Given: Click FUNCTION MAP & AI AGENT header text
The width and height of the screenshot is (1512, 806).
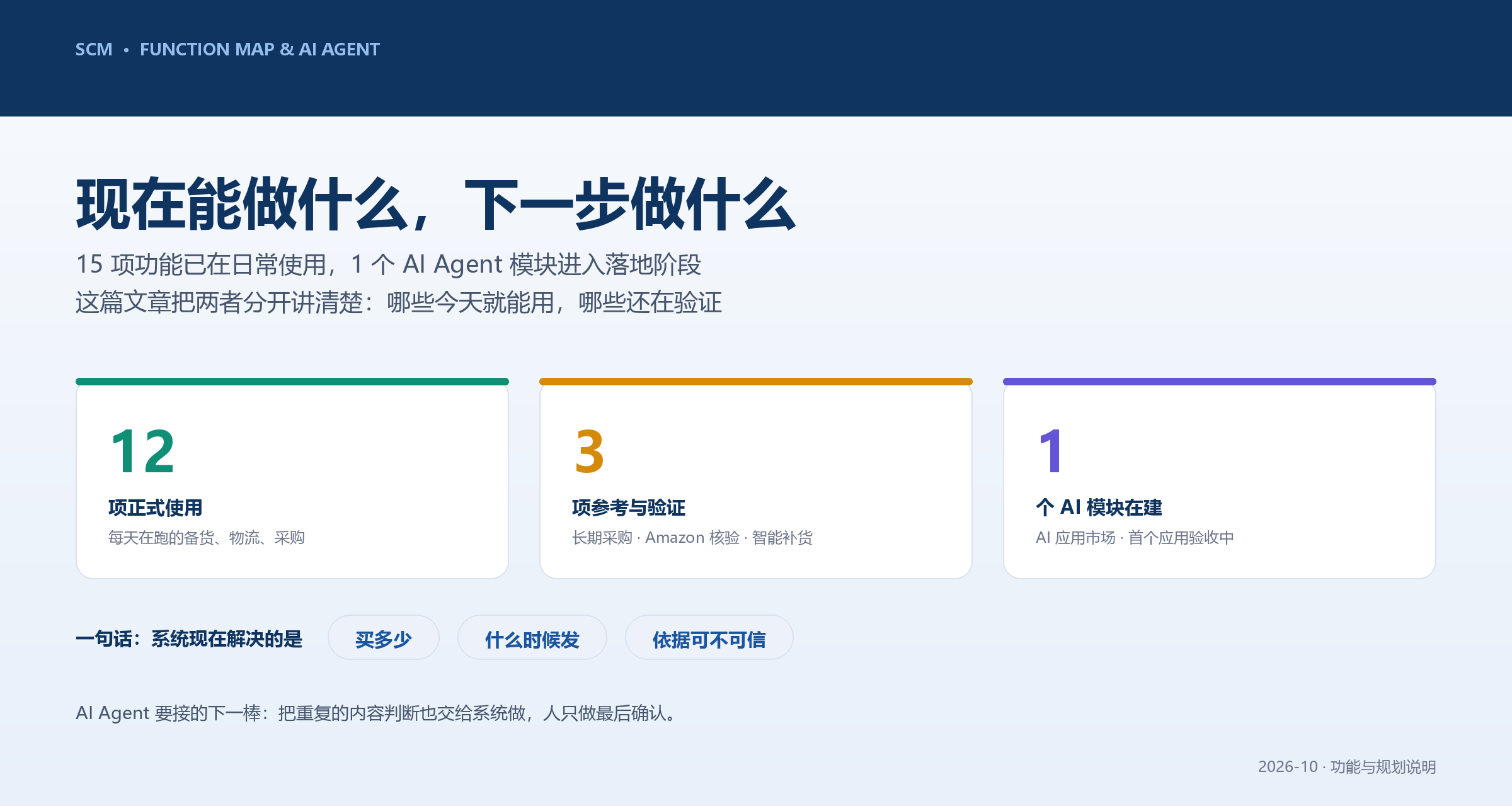Looking at the screenshot, I should point(260,49).
